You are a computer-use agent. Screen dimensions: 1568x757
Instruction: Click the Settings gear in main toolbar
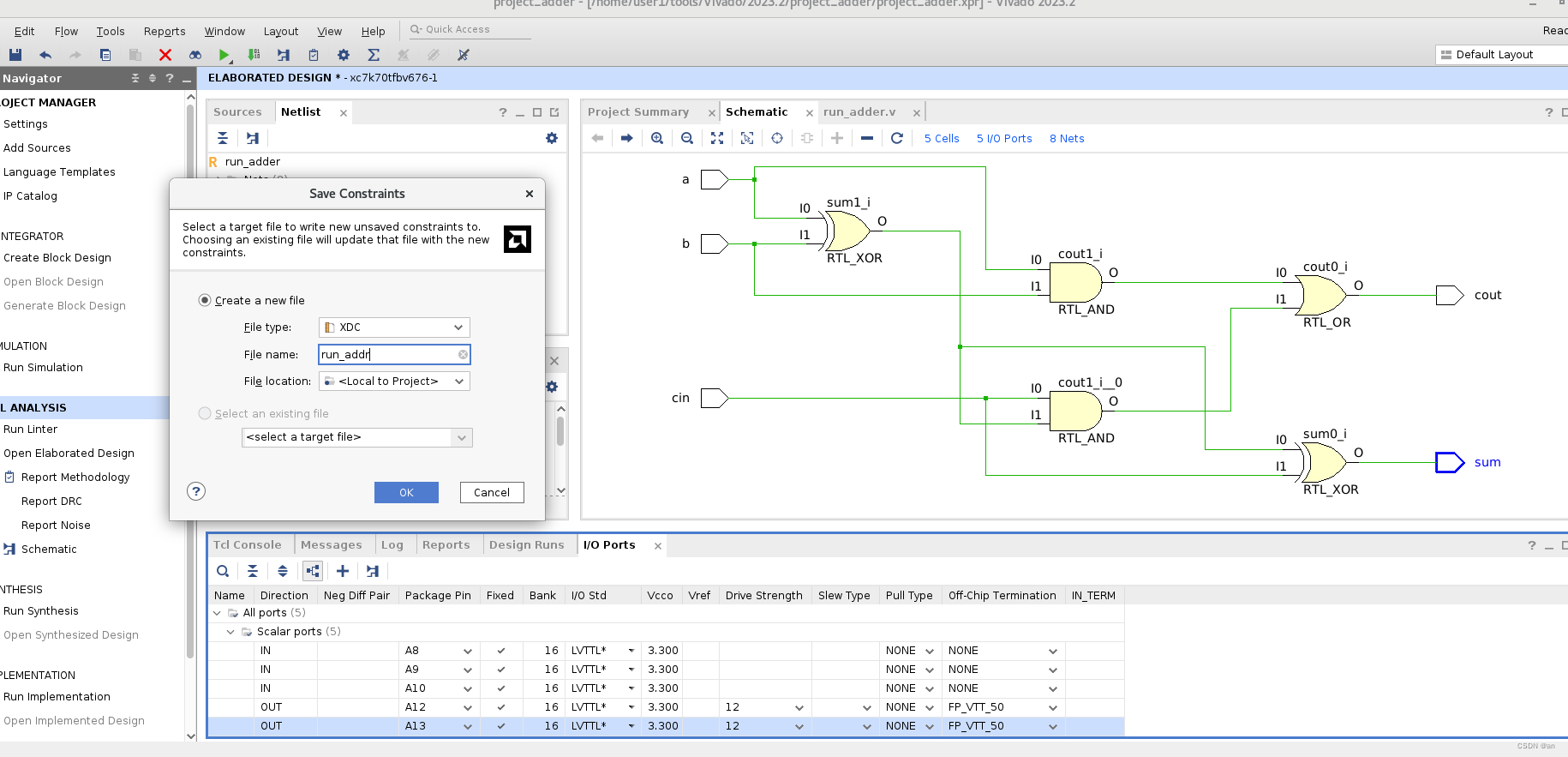point(344,55)
